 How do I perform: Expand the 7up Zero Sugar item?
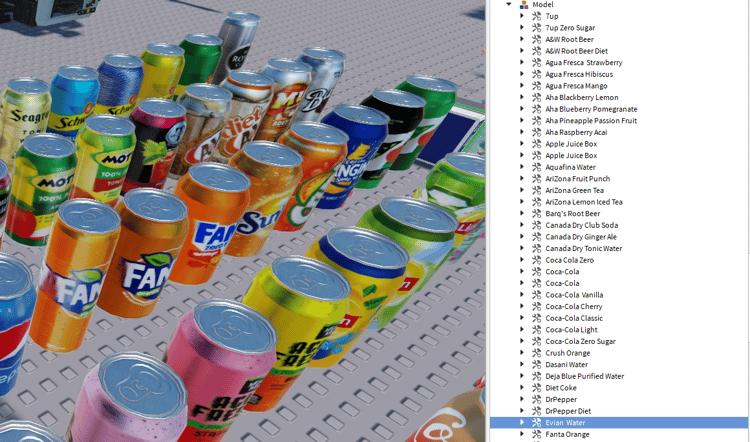[522, 28]
